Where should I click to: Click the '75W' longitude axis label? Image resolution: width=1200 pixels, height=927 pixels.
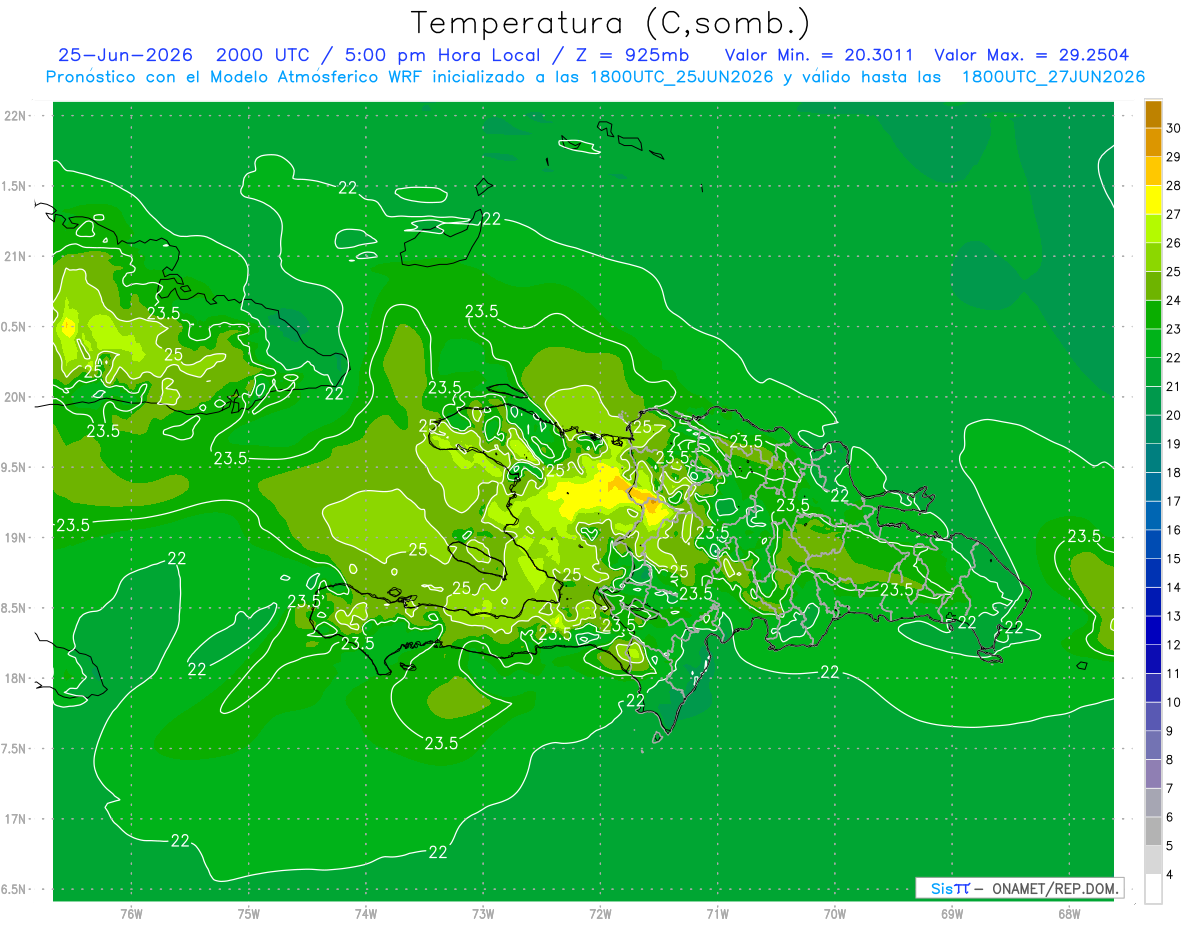tap(249, 914)
